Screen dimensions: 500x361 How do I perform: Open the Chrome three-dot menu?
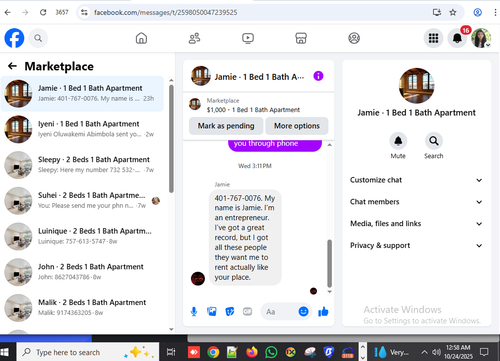coord(495,12)
